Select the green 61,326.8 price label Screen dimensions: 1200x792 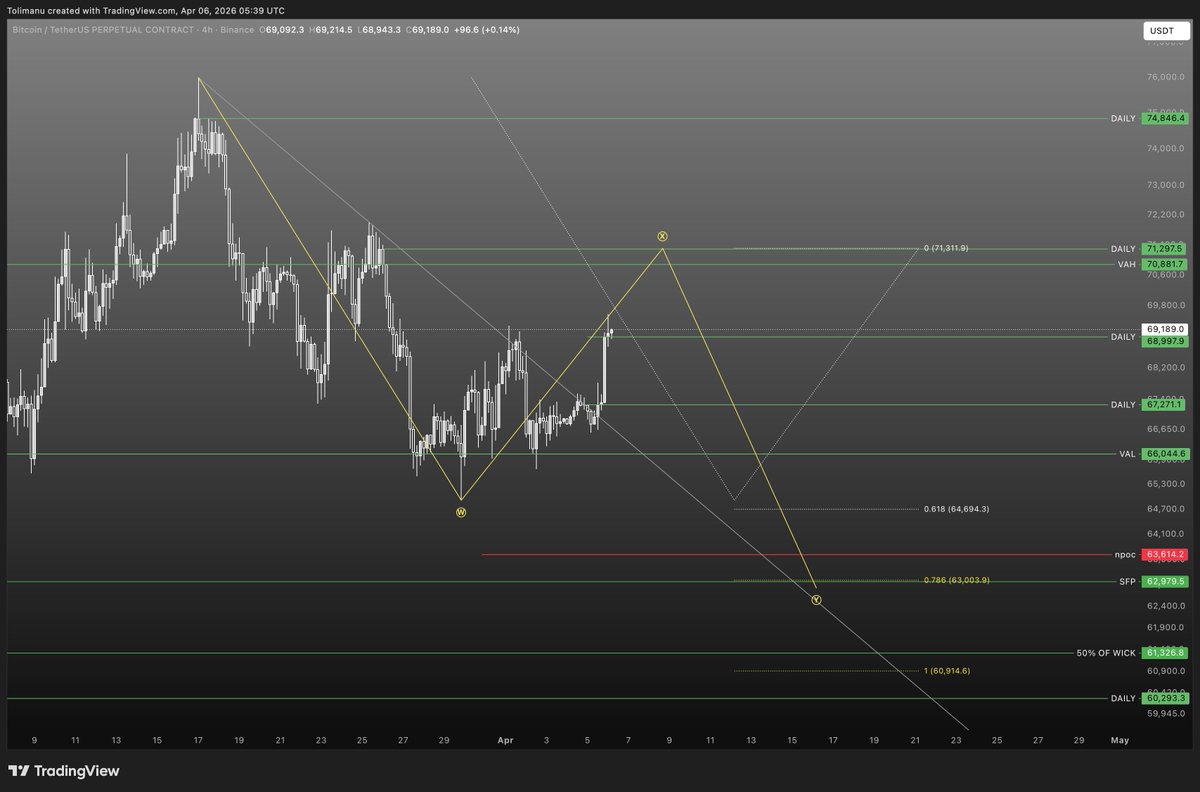point(1166,653)
